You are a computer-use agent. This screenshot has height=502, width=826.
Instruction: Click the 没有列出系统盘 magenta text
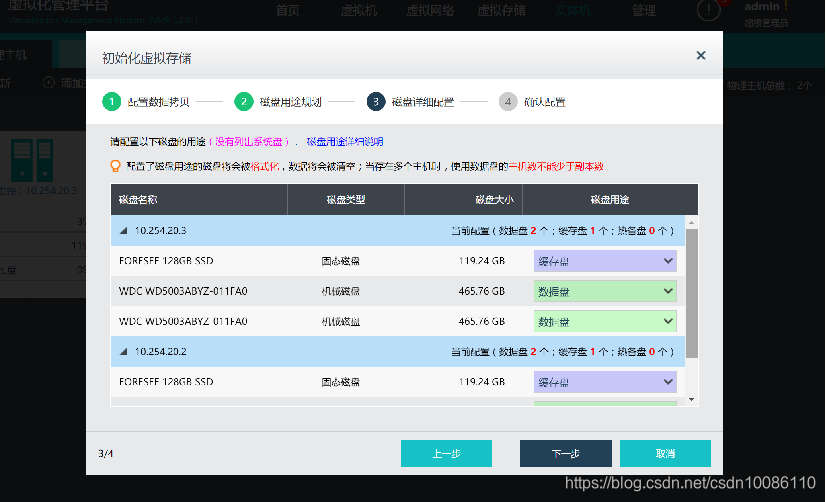[x=249, y=142]
